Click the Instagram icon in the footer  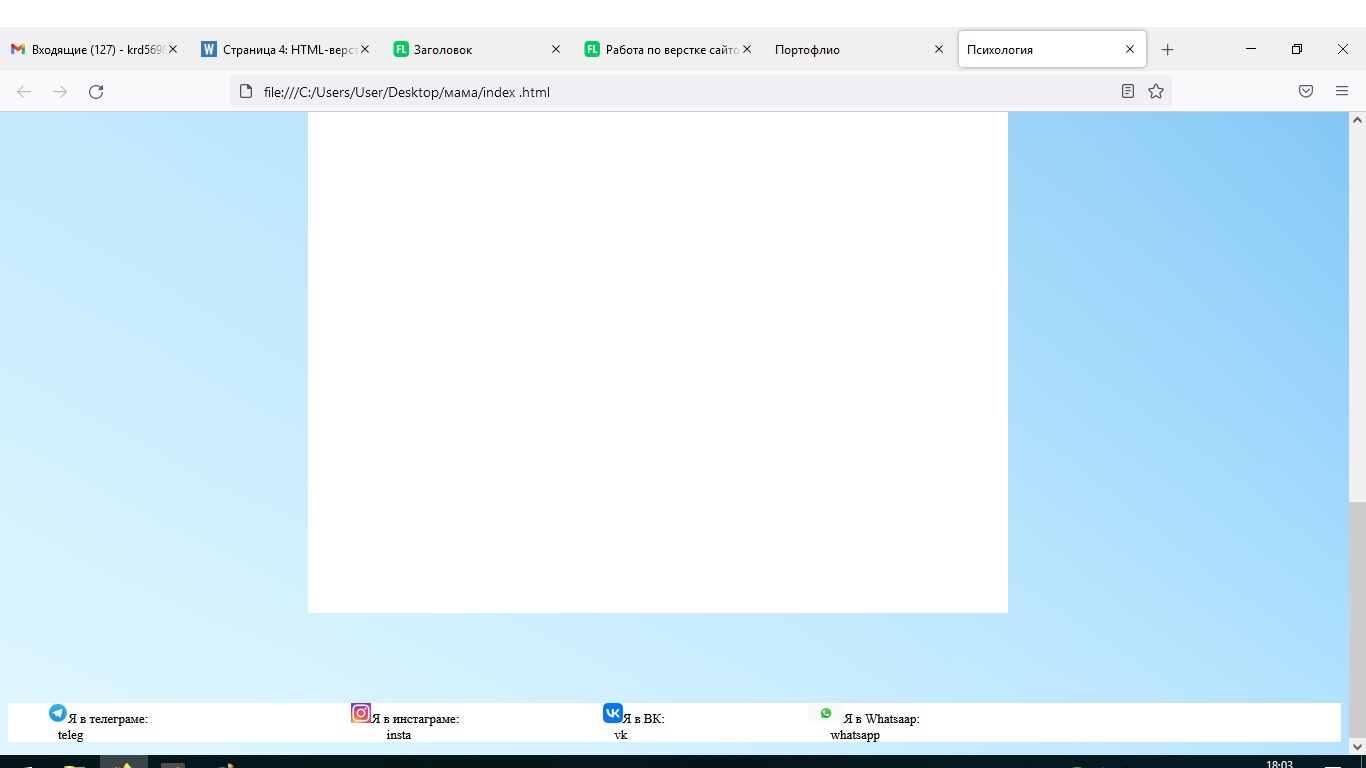pyautogui.click(x=361, y=713)
